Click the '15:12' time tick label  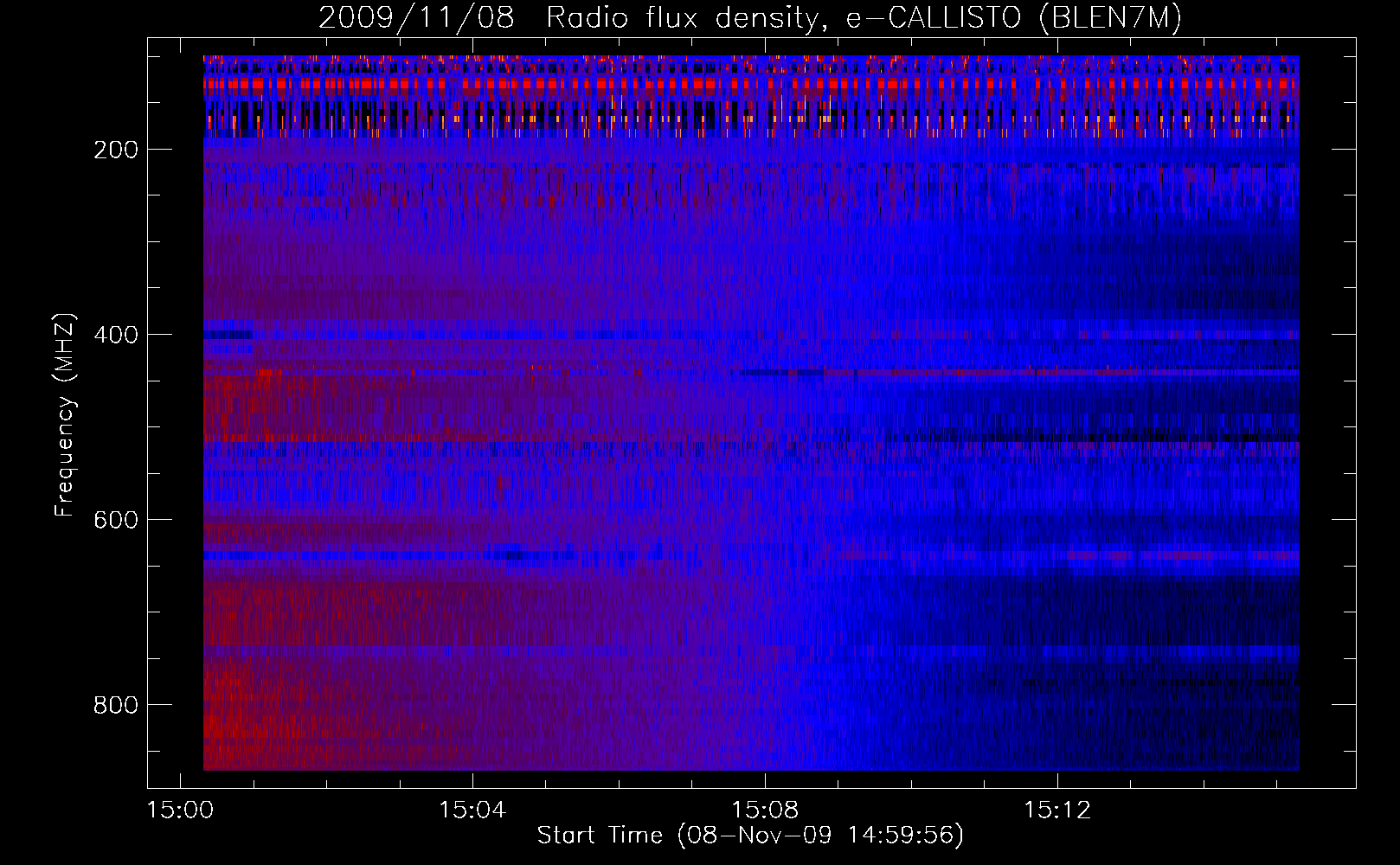(1057, 811)
